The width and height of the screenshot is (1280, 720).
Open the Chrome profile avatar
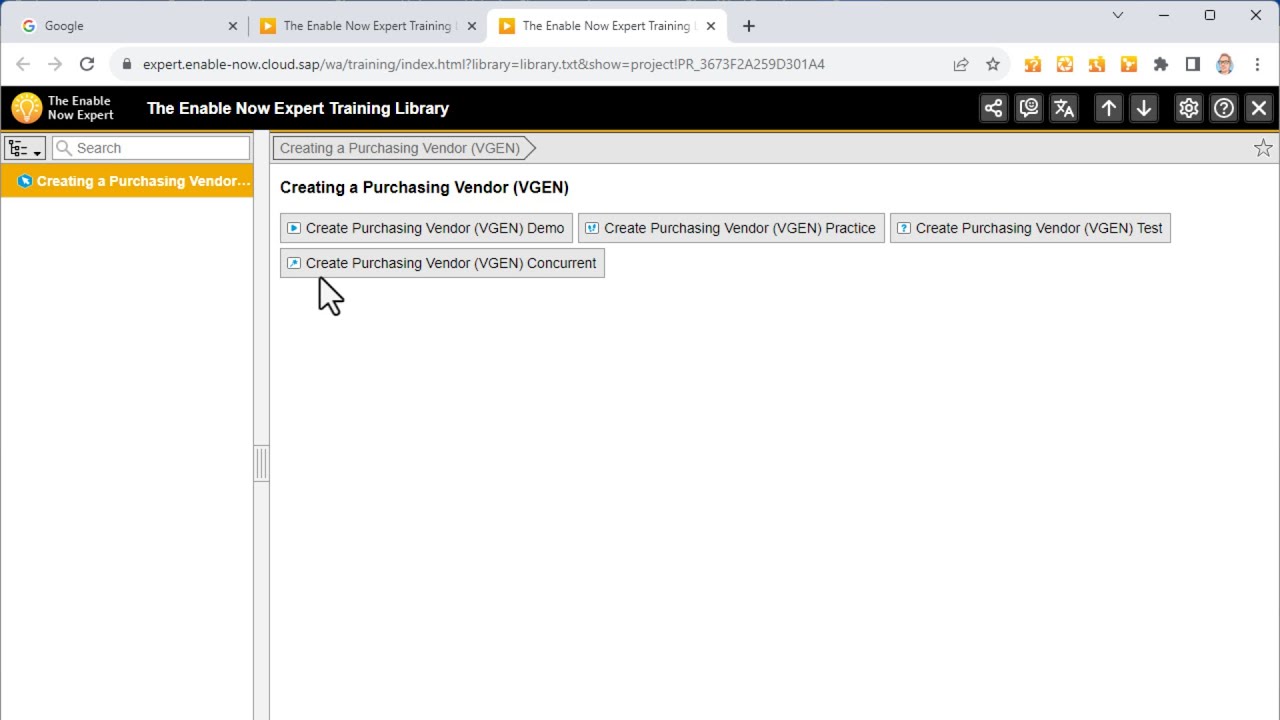pos(1225,64)
